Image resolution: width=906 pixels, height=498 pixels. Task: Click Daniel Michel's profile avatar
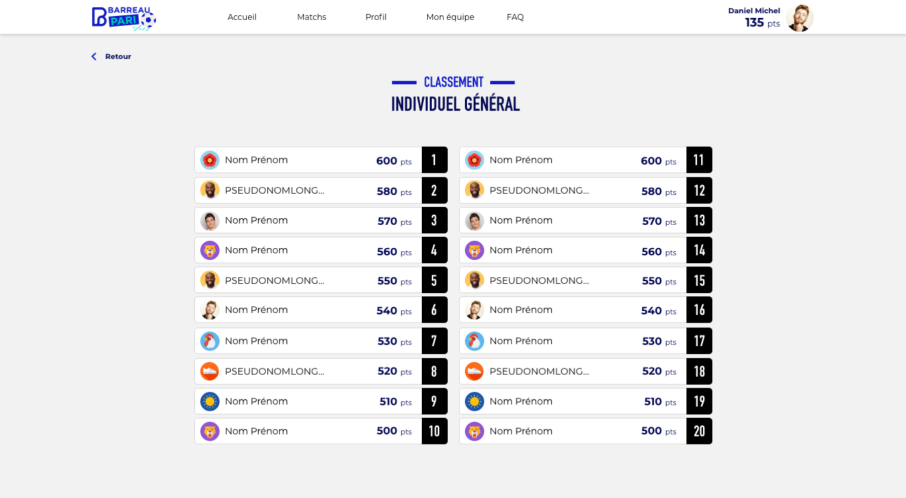(799, 18)
